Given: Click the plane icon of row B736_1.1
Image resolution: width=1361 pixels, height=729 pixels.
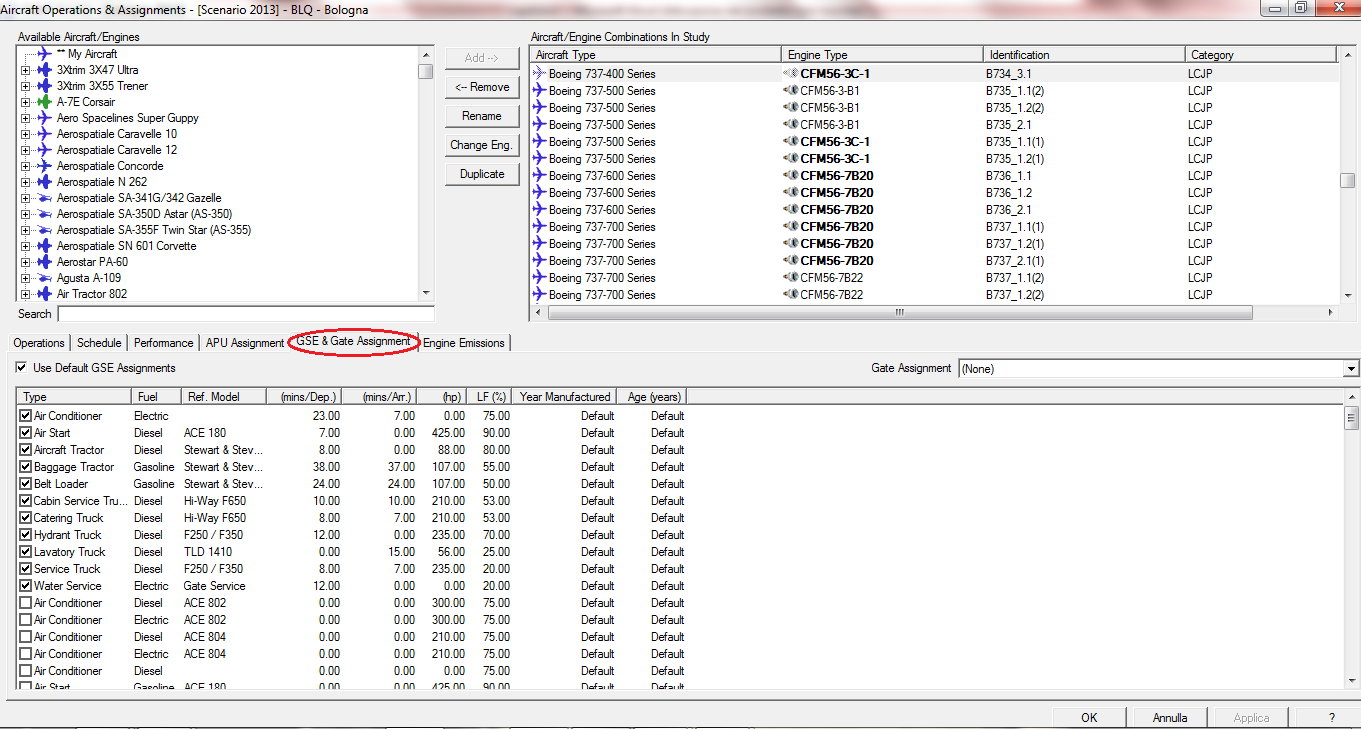Looking at the screenshot, I should [540, 175].
